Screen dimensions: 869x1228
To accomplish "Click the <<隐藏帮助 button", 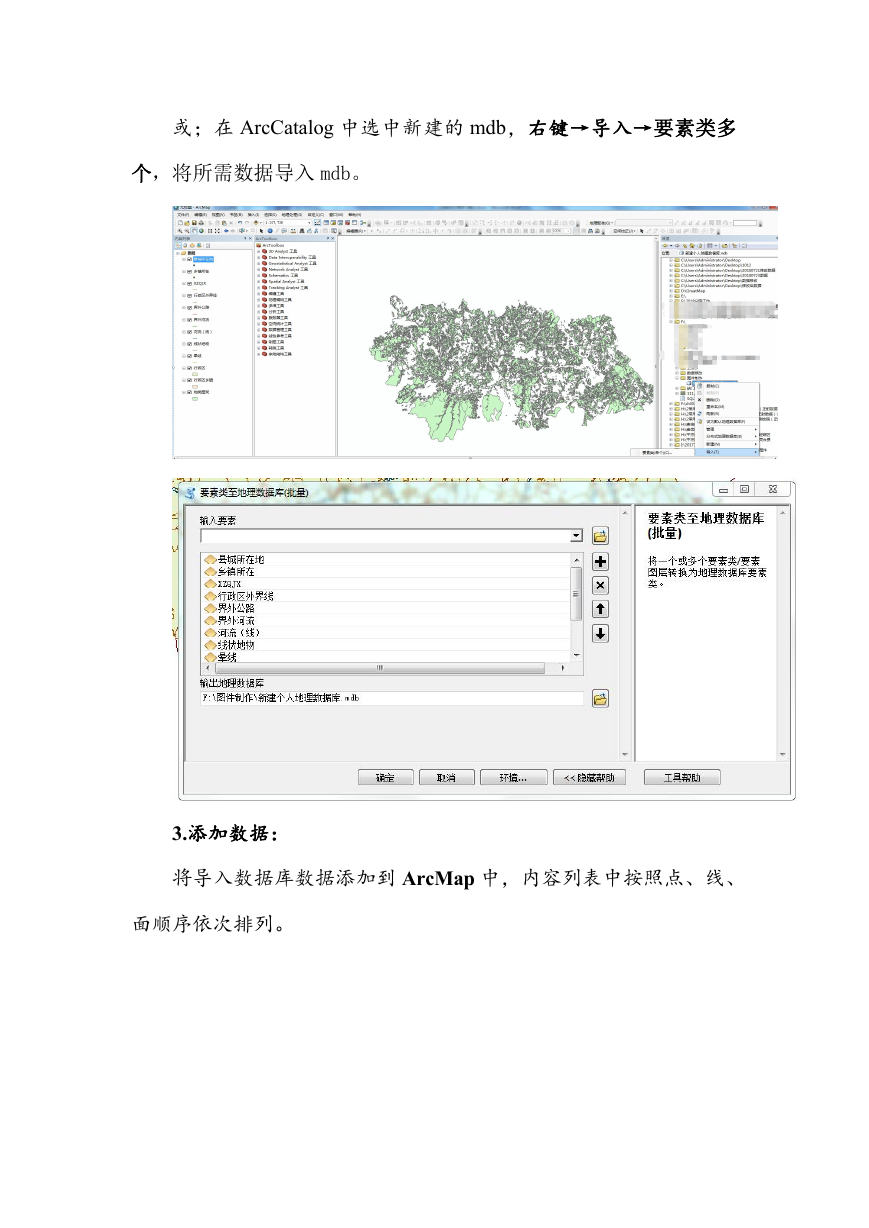I will tap(591, 777).
